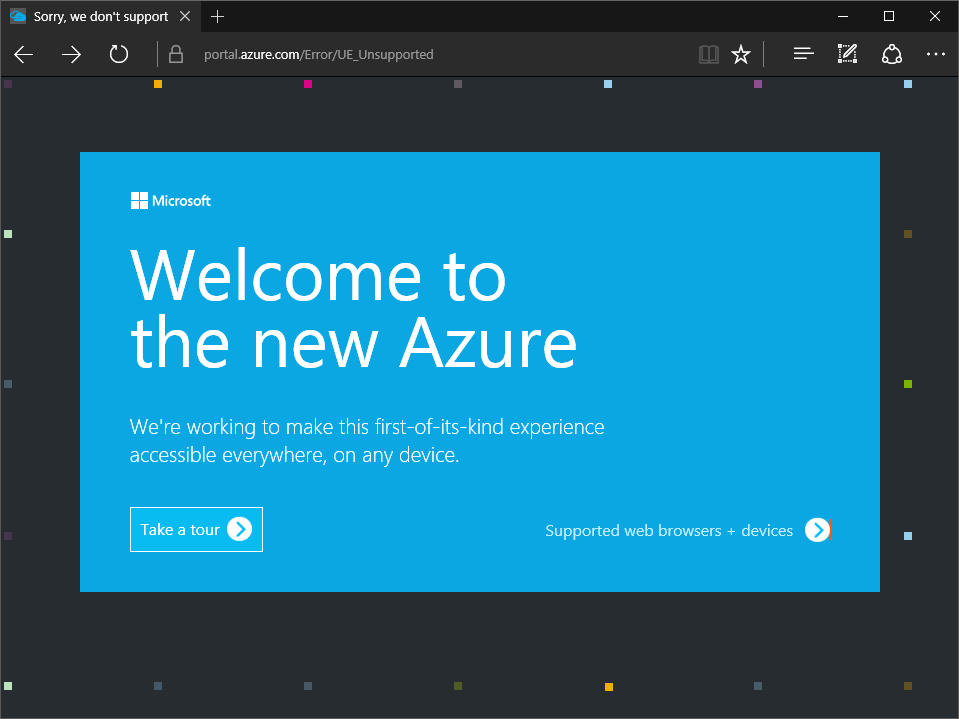Click the Microsoft logo on the banner
959x719 pixels.
point(171,201)
